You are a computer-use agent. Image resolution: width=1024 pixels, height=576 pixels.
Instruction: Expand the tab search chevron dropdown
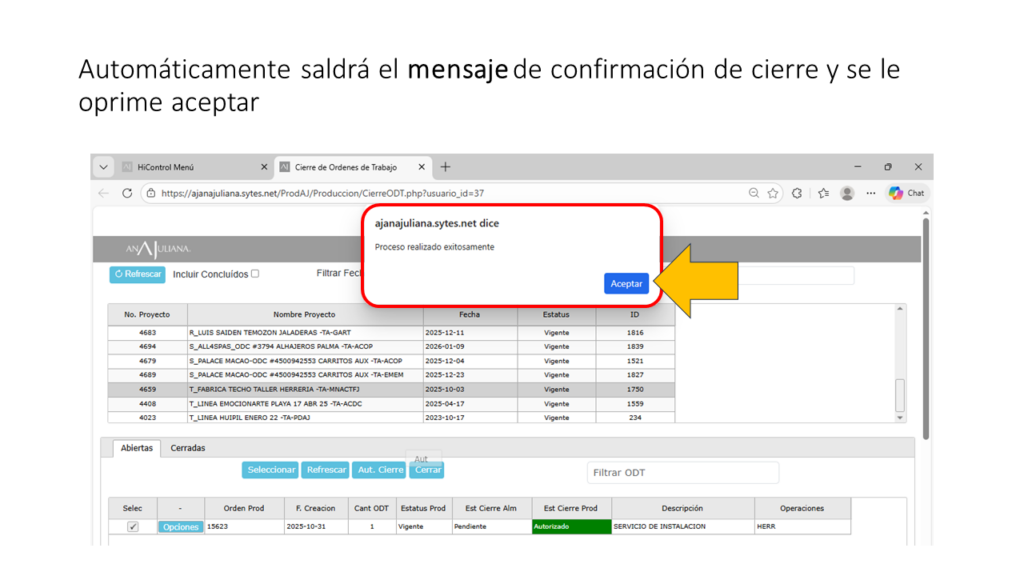point(104,167)
